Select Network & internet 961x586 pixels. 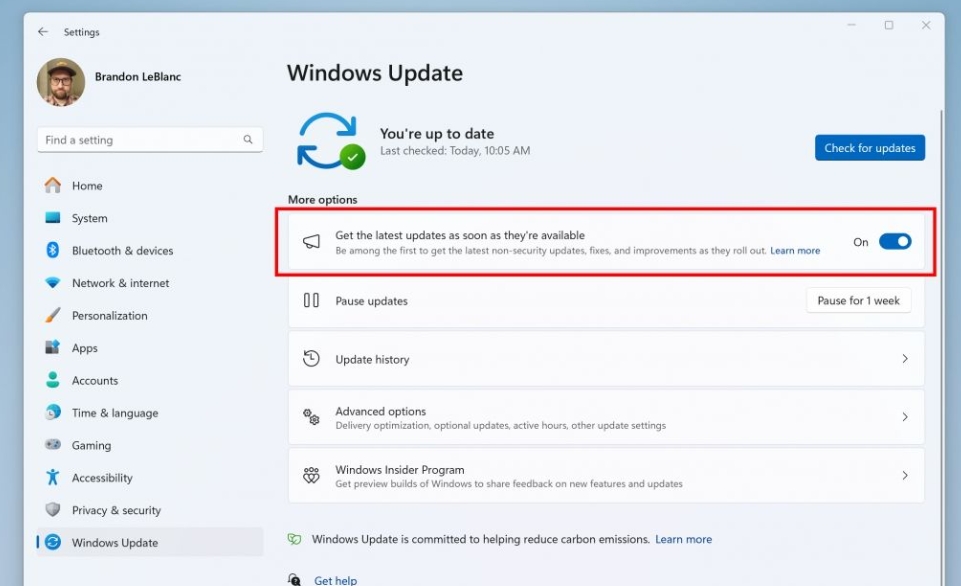[x=150, y=283]
